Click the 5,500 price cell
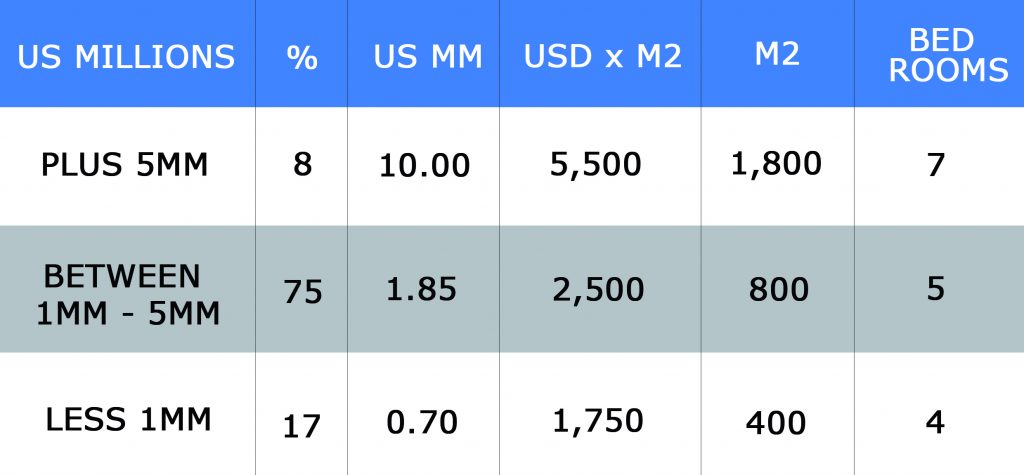The image size is (1024, 475). pyautogui.click(x=596, y=166)
